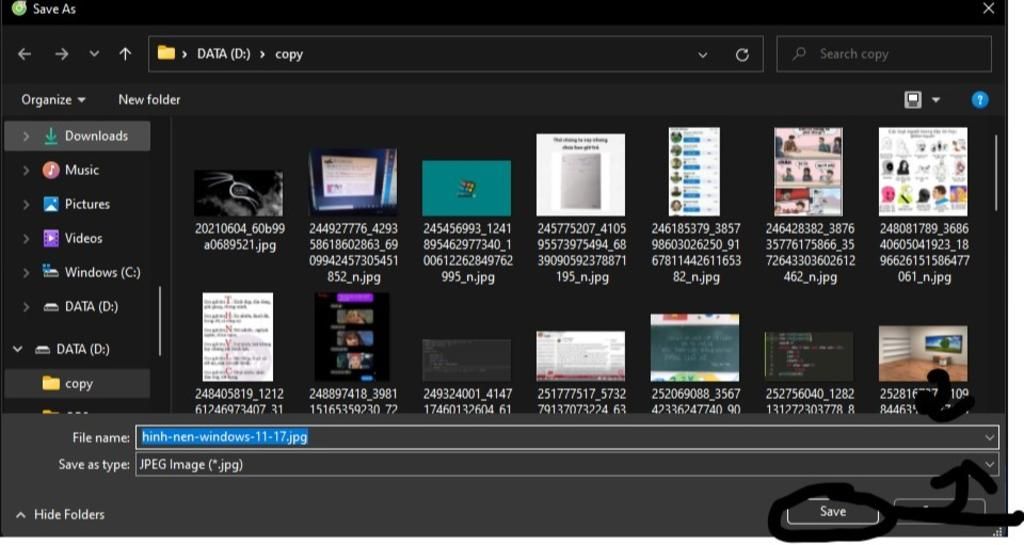Select thumbnail 20210604_60b99a0689521.jpg

tap(238, 193)
